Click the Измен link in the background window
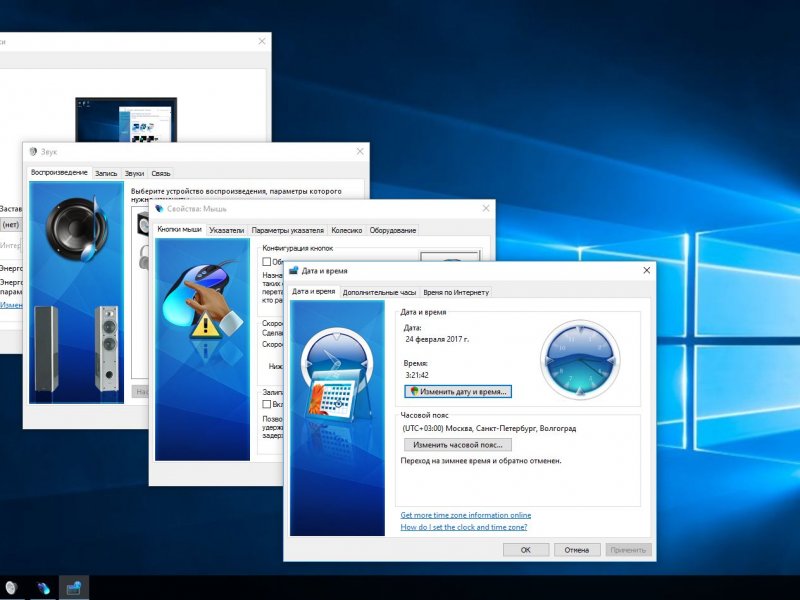This screenshot has width=800, height=600. [x=11, y=305]
